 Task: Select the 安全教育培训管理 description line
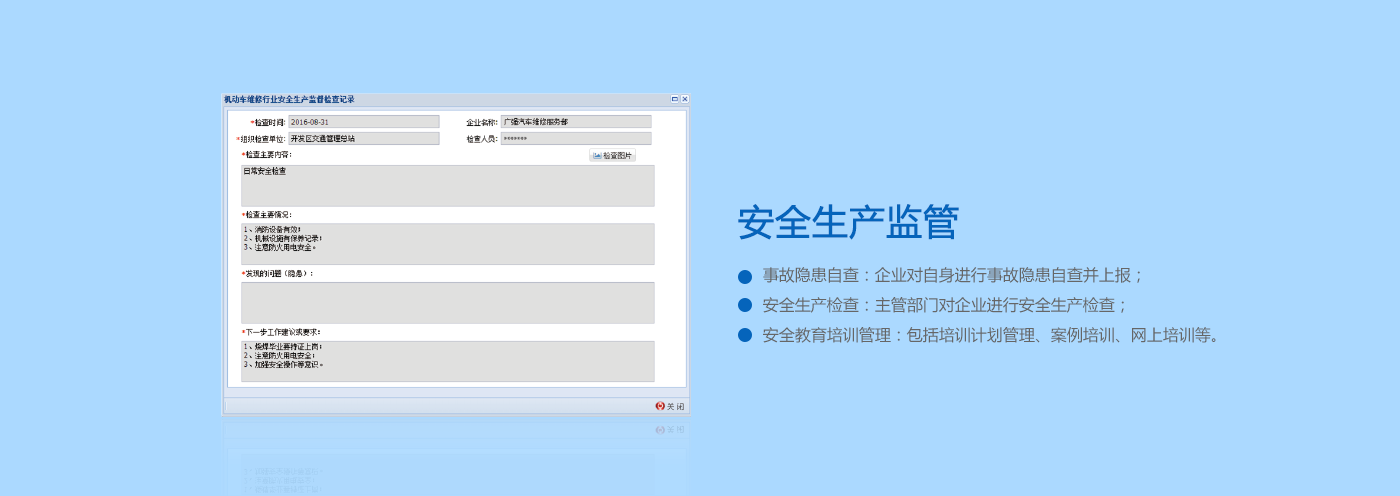(991, 336)
